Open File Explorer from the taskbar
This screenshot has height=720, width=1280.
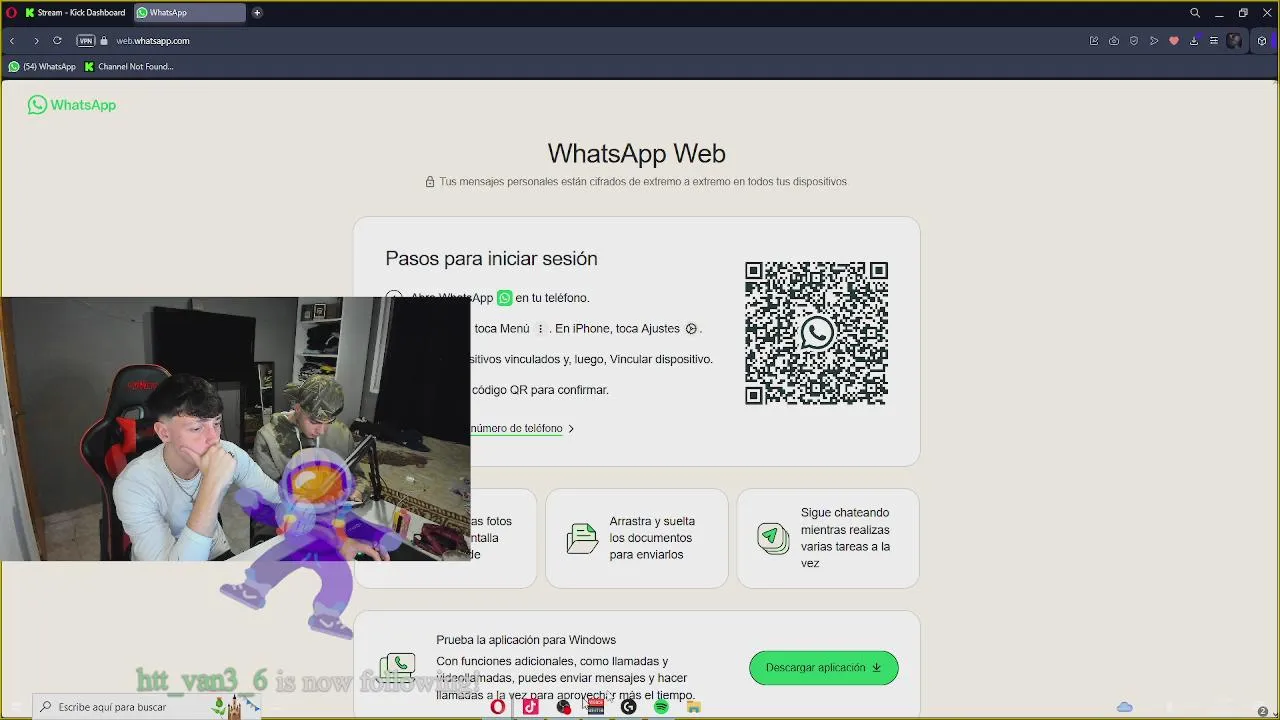[694, 707]
